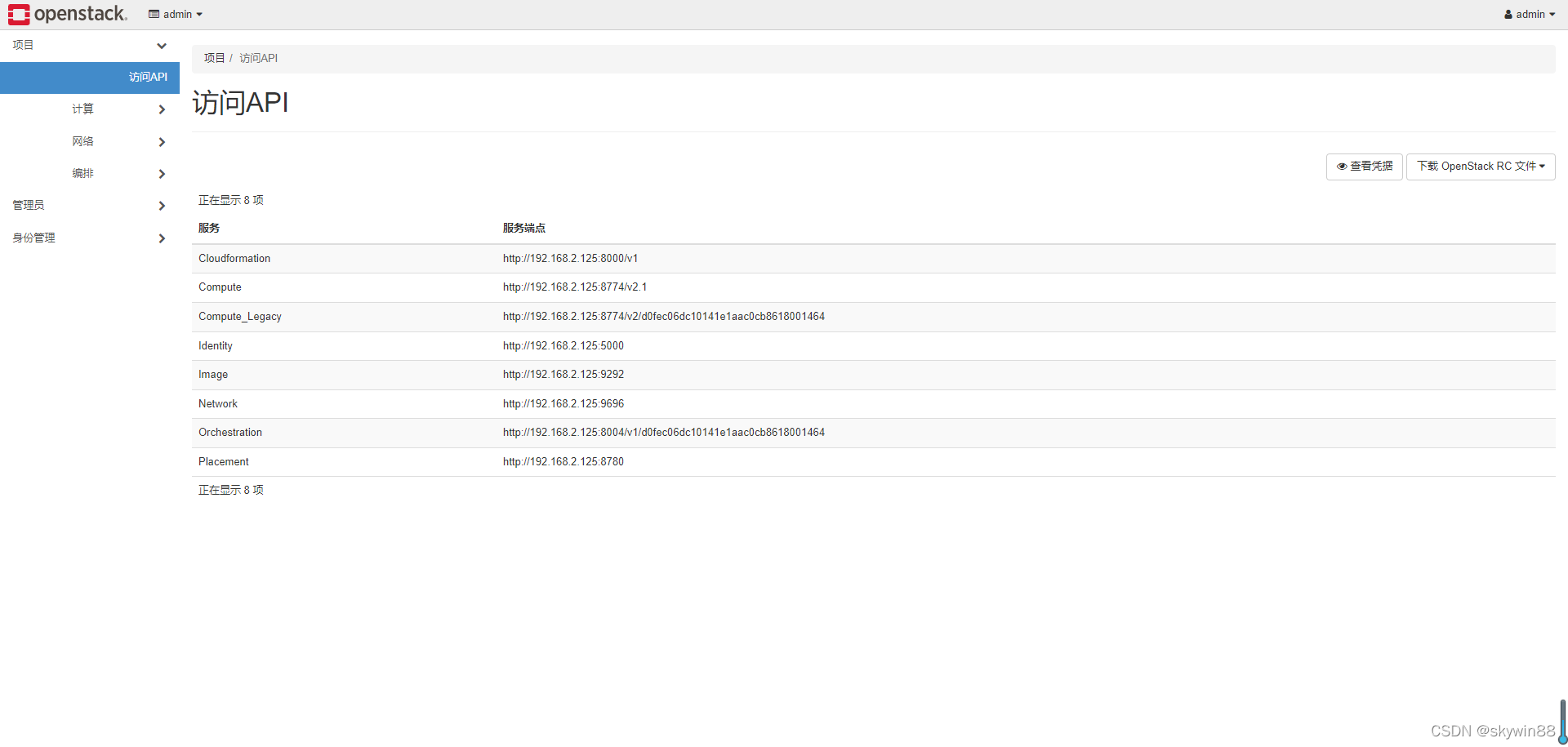
Task: Click 访问API in the breadcrumb
Action: pyautogui.click(x=259, y=58)
